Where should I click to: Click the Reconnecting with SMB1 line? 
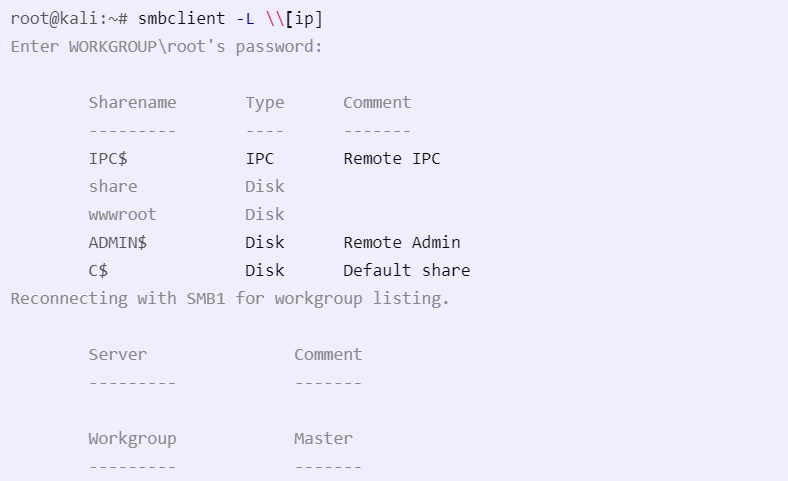click(230, 299)
